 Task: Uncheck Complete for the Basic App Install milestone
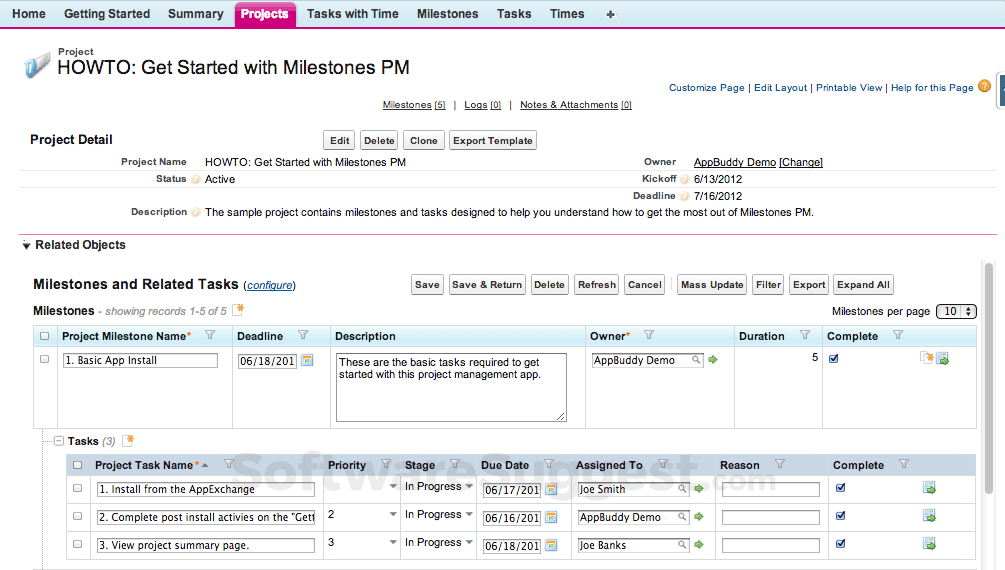(834, 359)
